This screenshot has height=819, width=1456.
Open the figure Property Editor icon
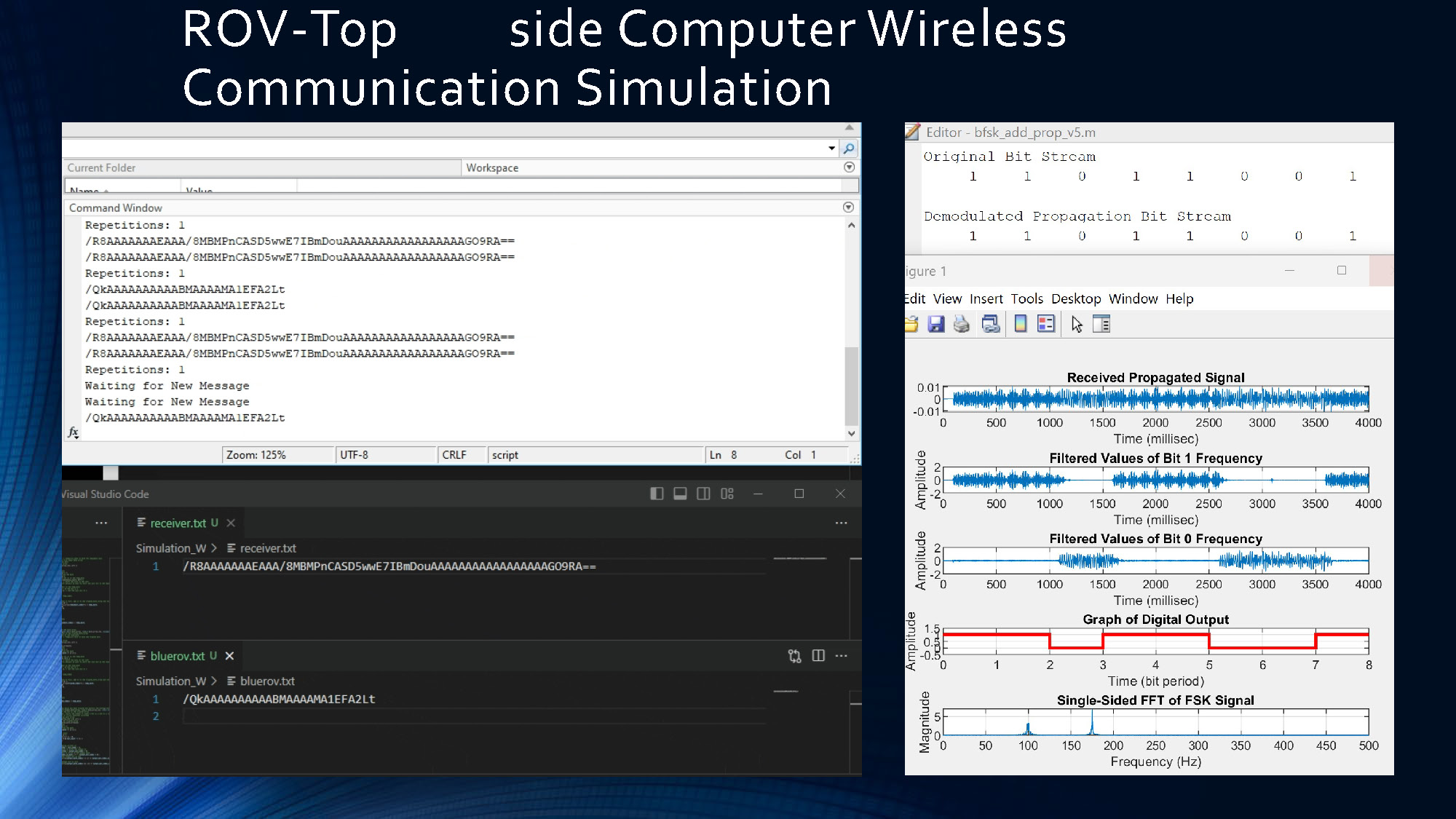tap(1101, 323)
